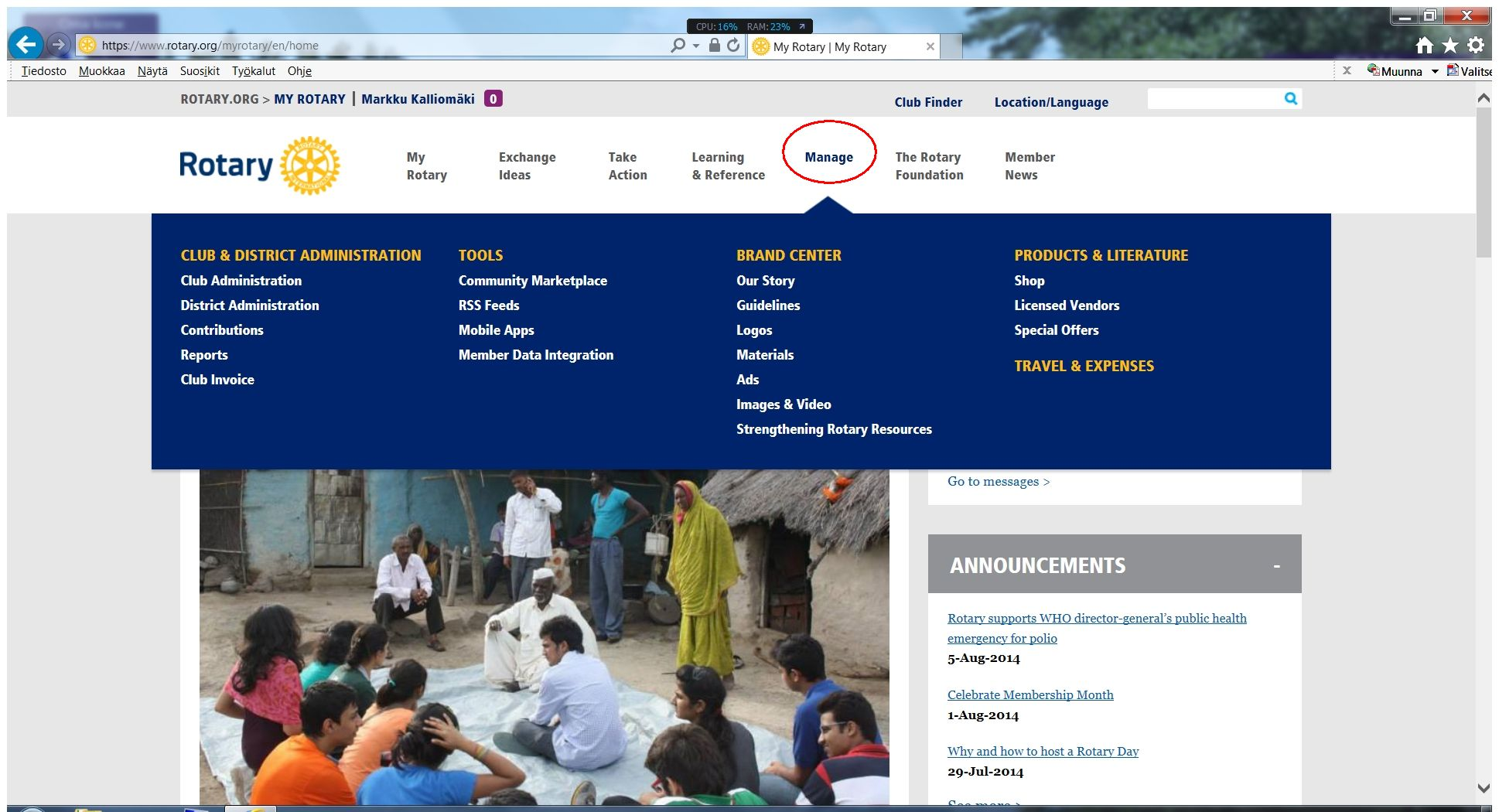Close the Muunna toolbar with X
Viewport: 1499px width, 812px height.
[x=1347, y=70]
